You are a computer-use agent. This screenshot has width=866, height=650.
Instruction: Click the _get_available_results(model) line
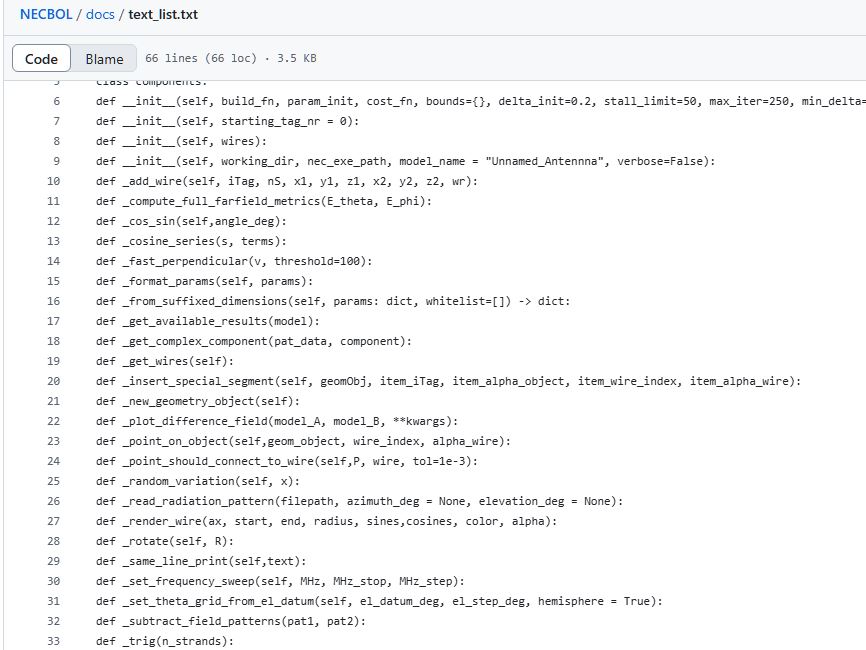click(x=208, y=321)
